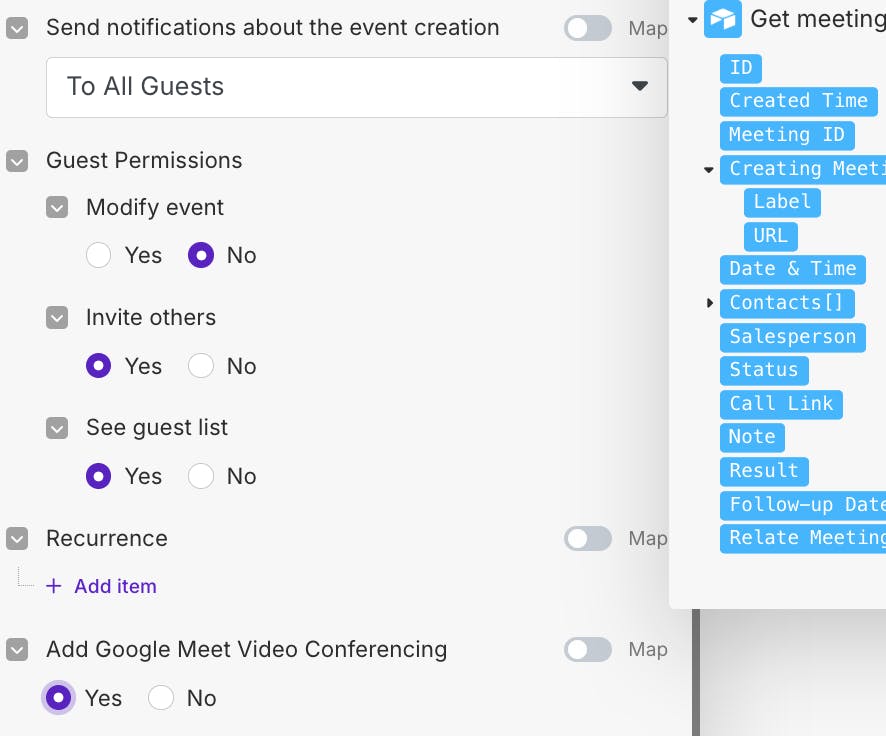886x736 pixels.
Task: Expand the Contacts[] tree item
Action: pos(710,302)
